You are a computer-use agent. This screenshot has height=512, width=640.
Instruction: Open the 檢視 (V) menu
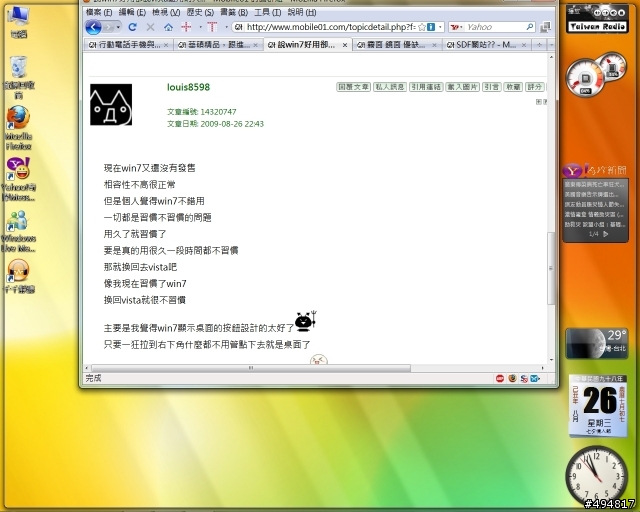click(166, 13)
